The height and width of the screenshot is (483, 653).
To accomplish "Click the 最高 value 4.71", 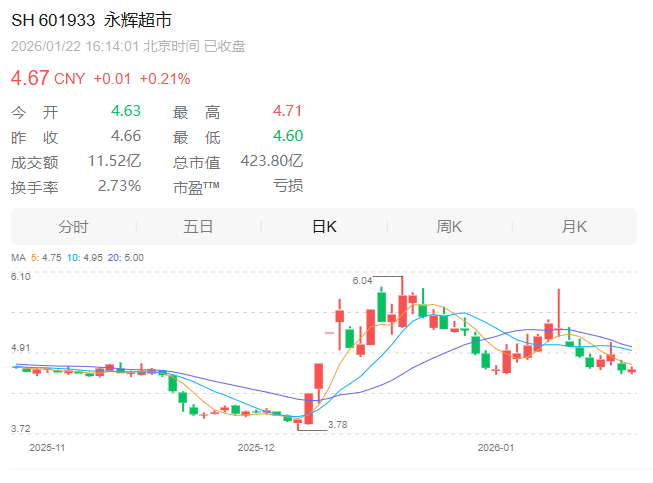I will (287, 112).
